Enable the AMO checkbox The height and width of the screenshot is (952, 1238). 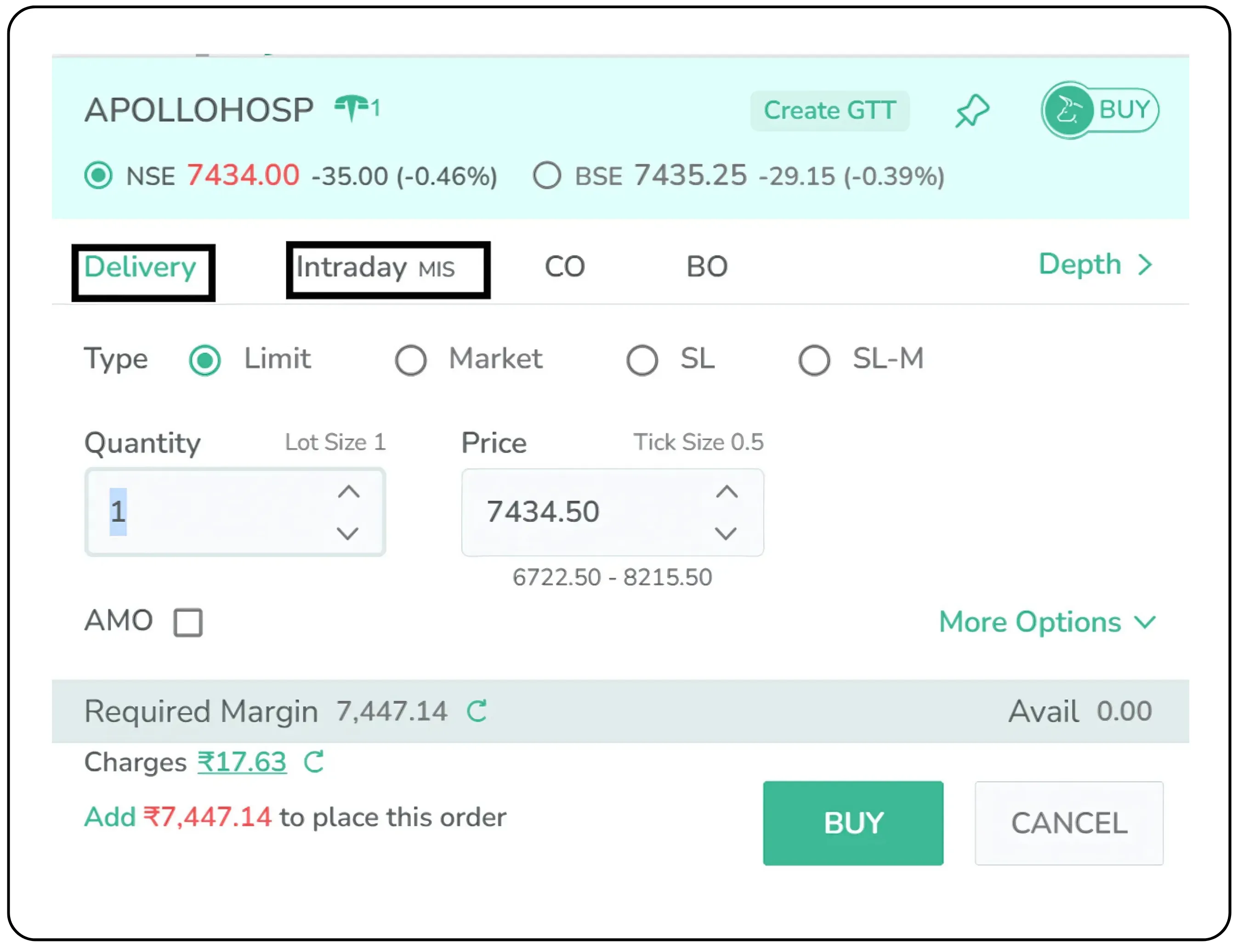(x=188, y=623)
